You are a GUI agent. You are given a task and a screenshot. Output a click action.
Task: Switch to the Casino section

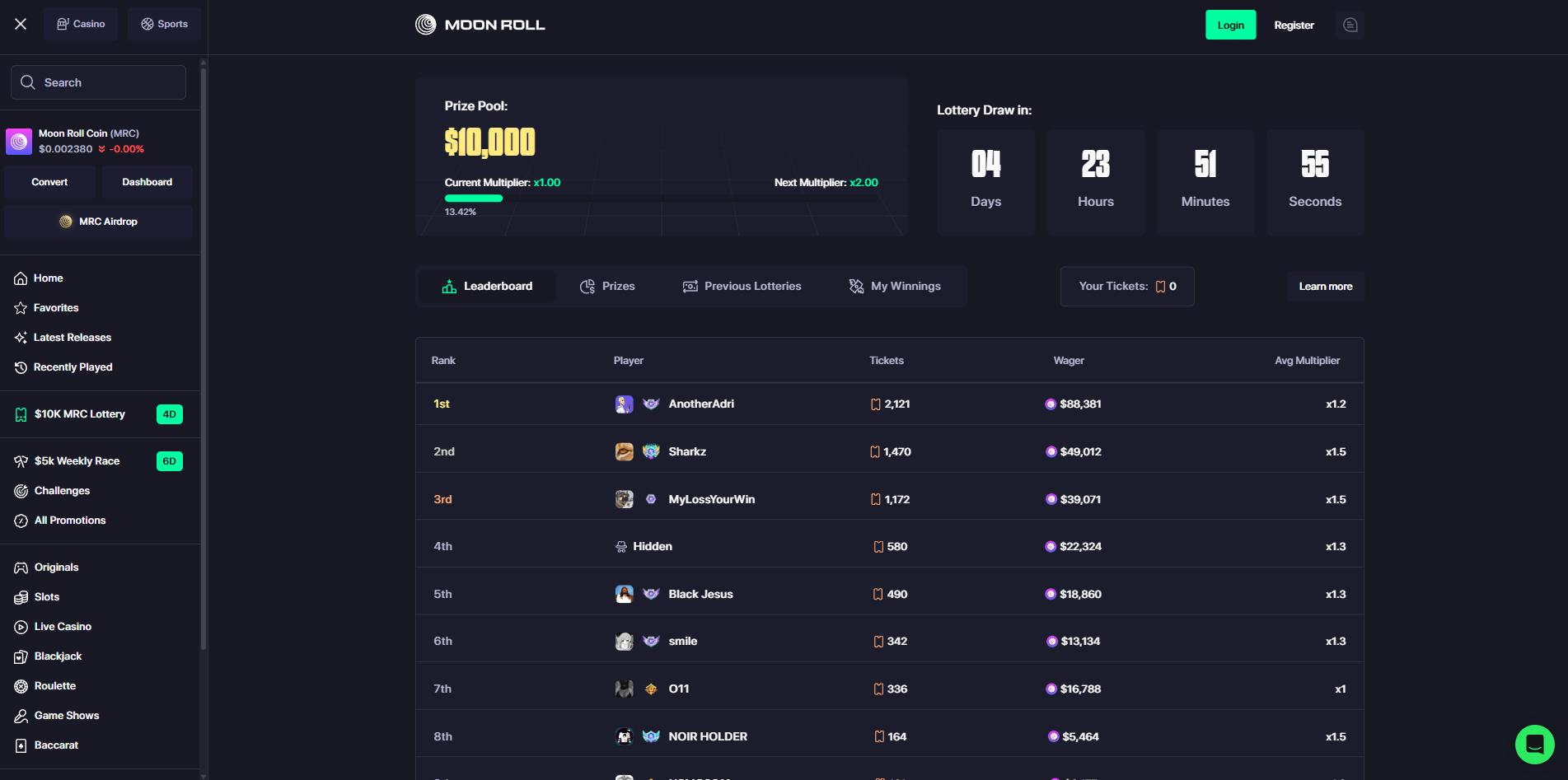[81, 24]
